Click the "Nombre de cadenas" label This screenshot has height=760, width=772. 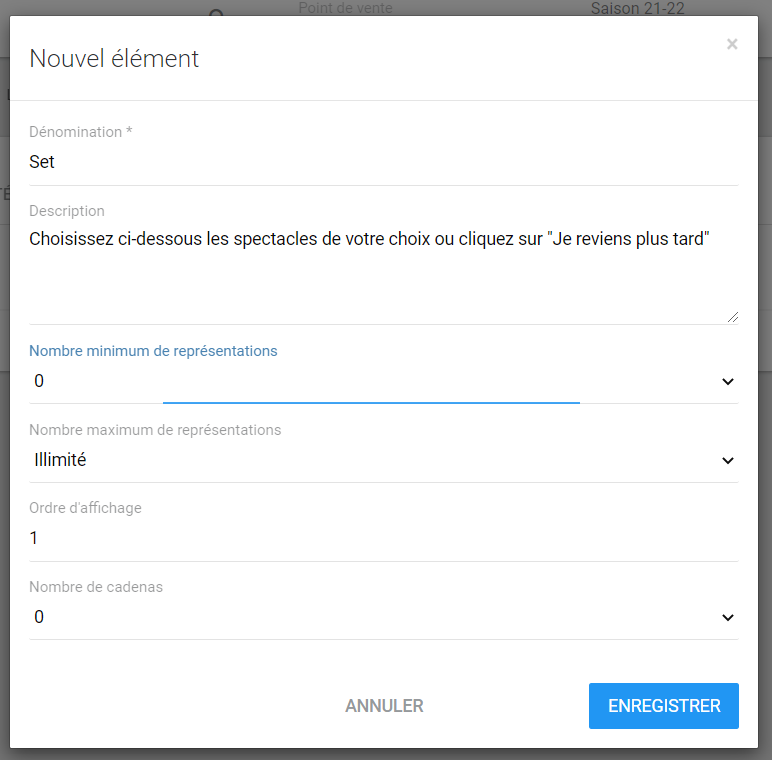pyautogui.click(x=96, y=587)
